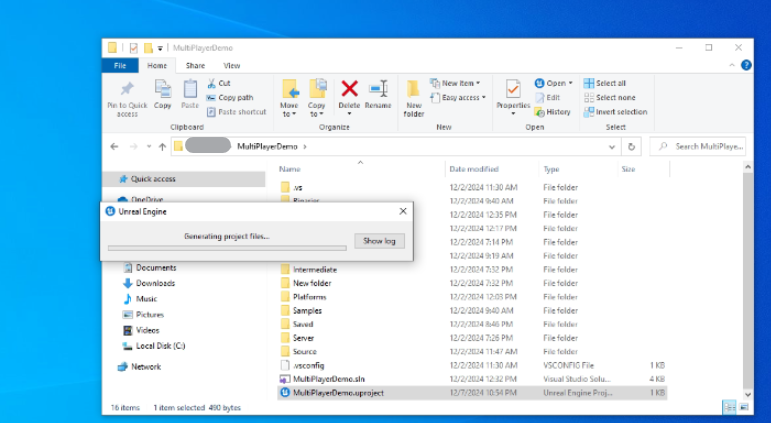Click the Generating project files progress bar
This screenshot has width=771, height=423.
pos(227,248)
